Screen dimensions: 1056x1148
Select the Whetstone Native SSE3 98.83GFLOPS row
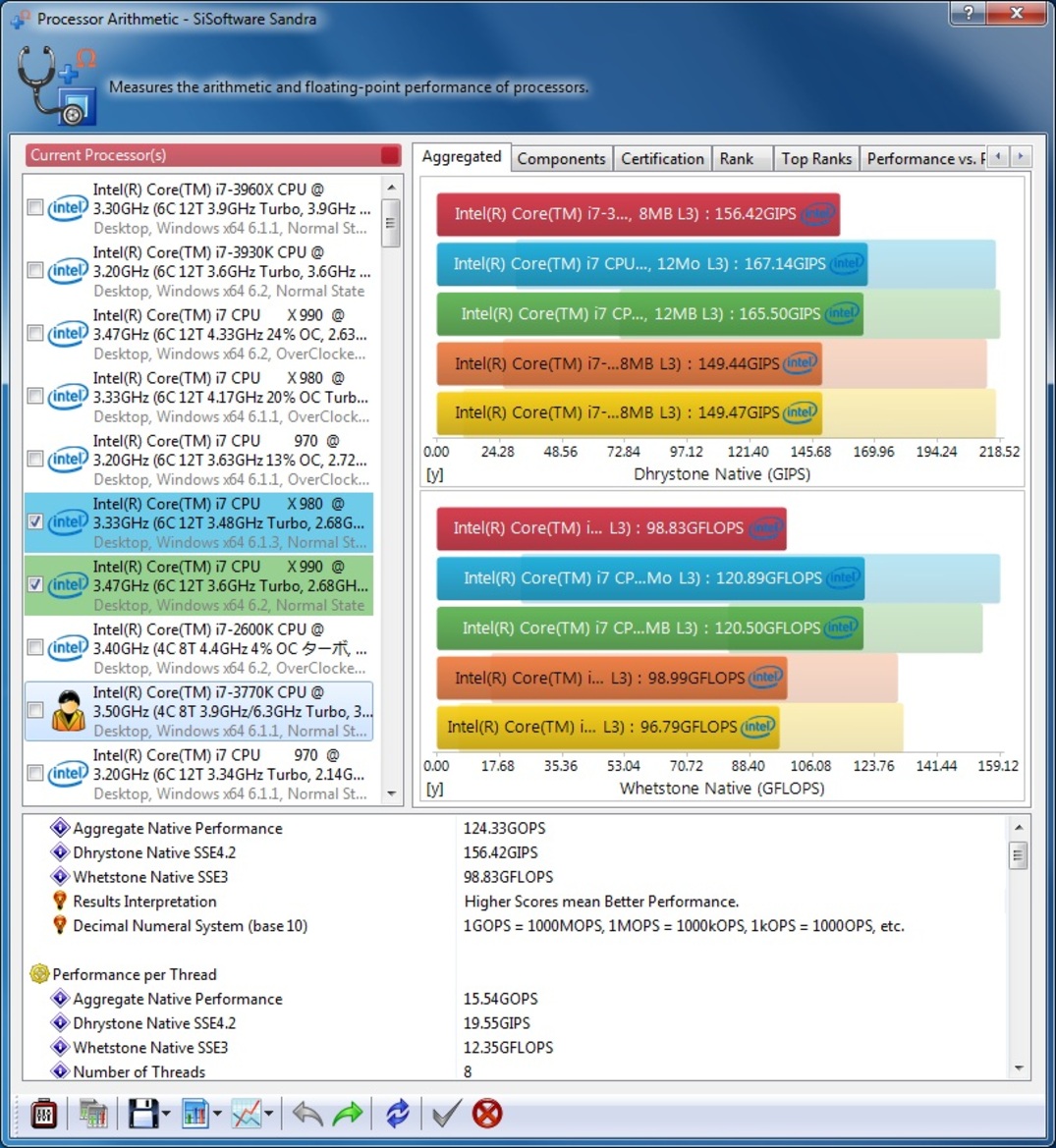tap(513, 876)
